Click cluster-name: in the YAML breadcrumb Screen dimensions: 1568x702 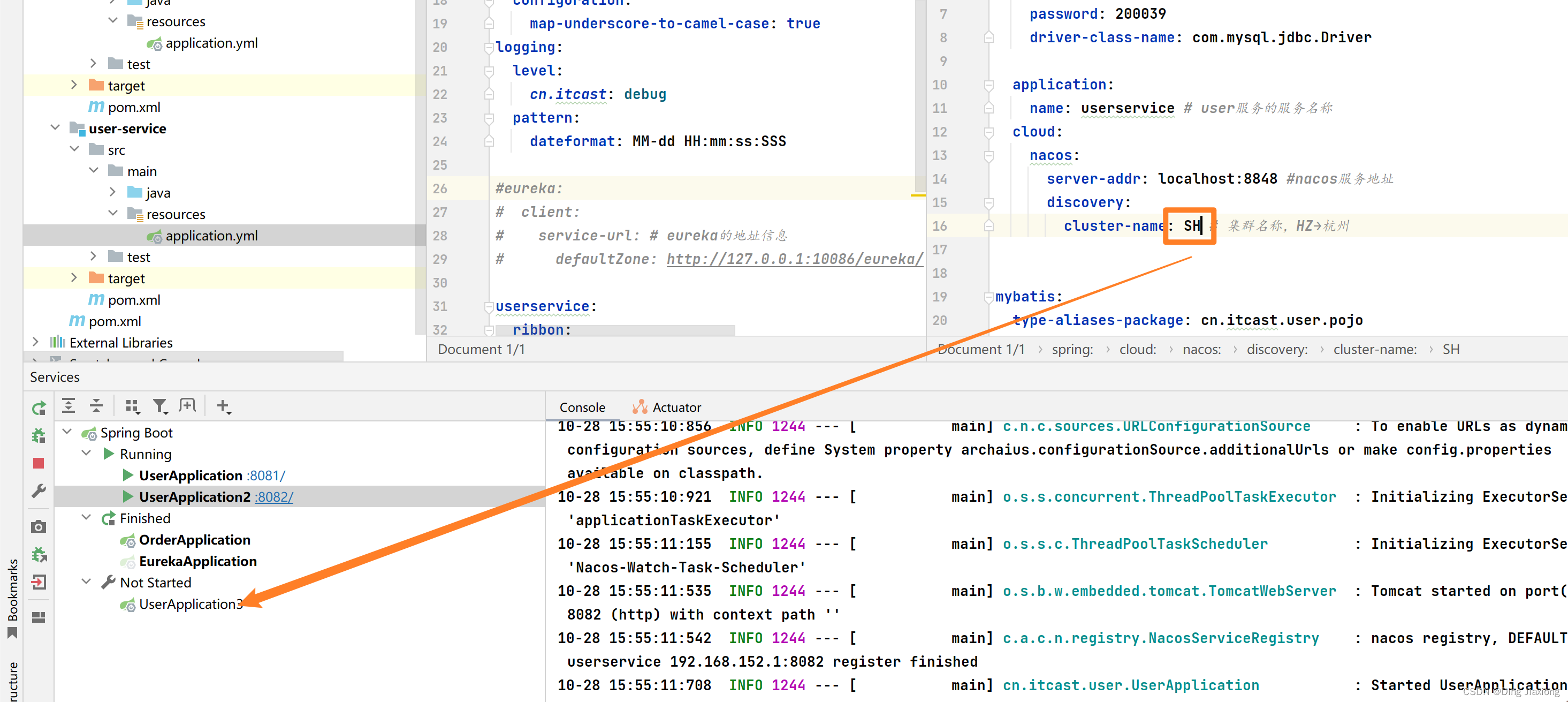click(1374, 350)
